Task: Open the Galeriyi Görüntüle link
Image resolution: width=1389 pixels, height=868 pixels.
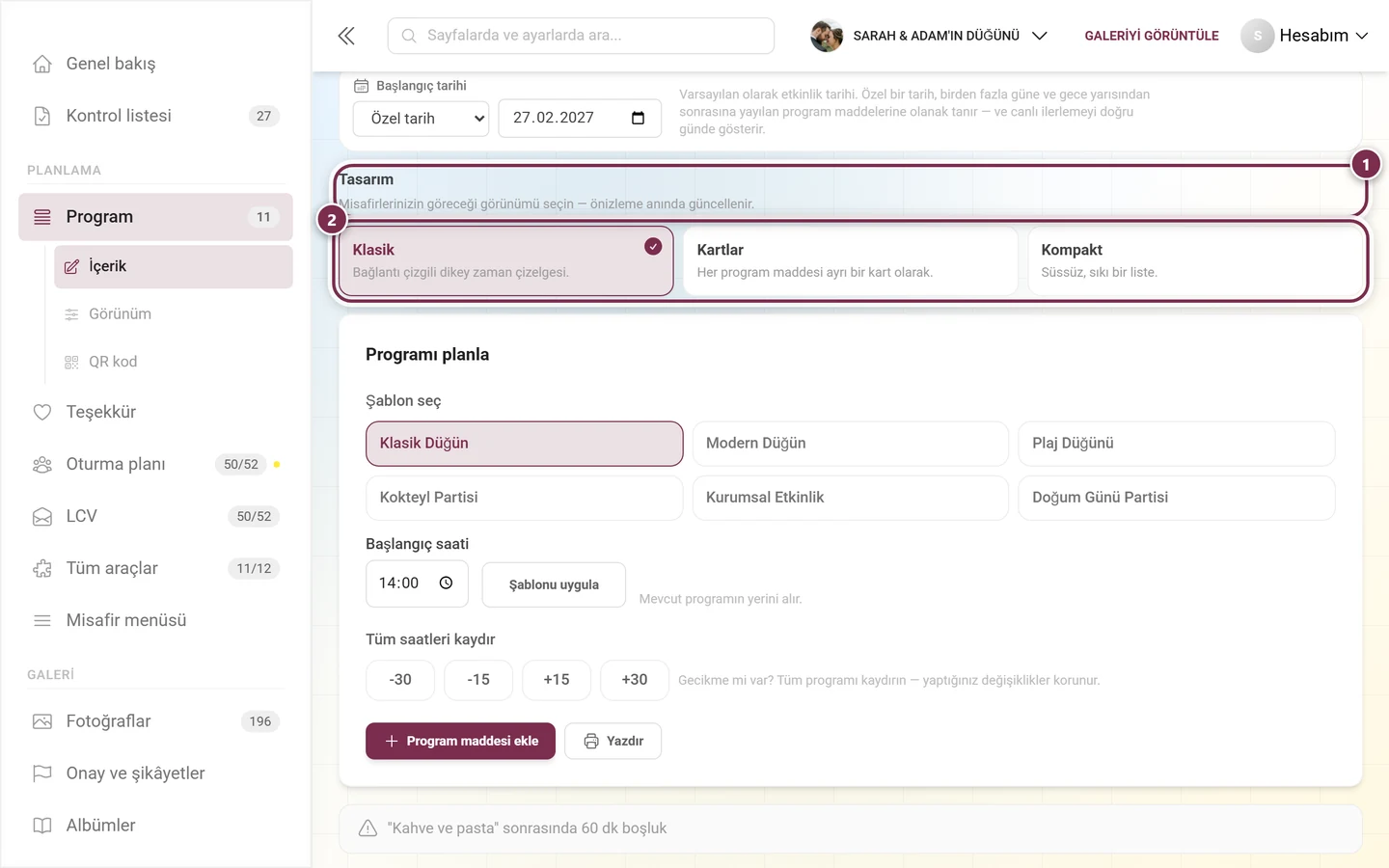Action: (x=1152, y=36)
